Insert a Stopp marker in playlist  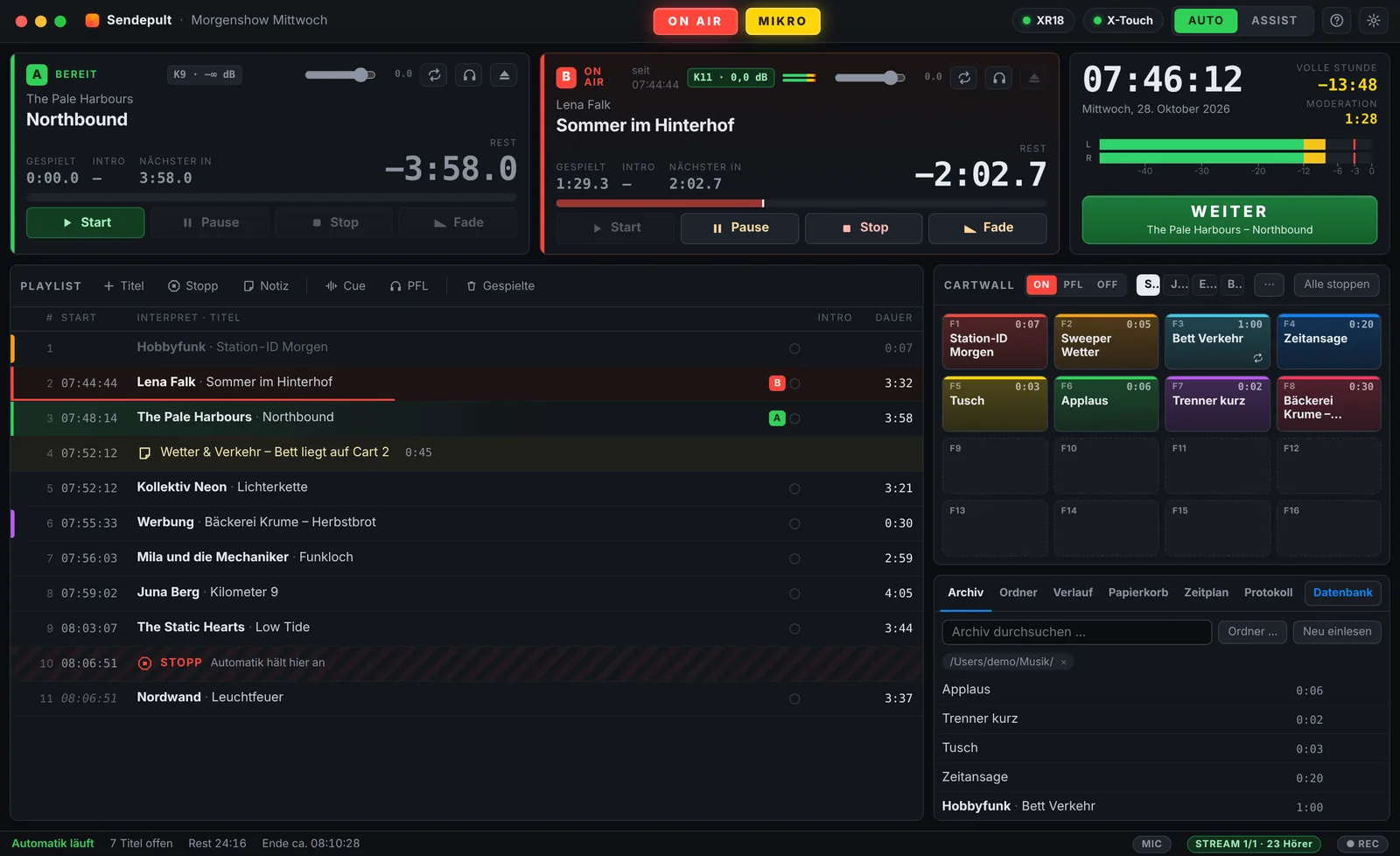click(x=193, y=286)
